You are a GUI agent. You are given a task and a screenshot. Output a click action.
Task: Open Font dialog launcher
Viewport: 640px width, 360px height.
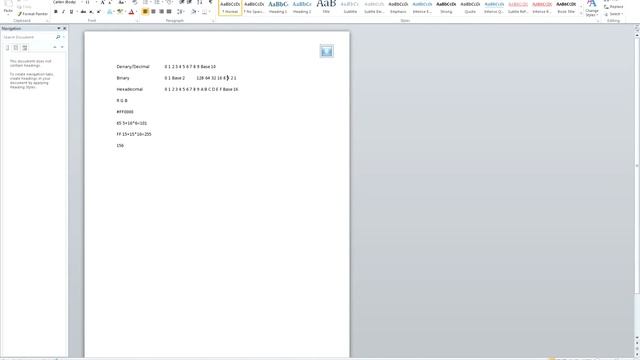click(138, 21)
